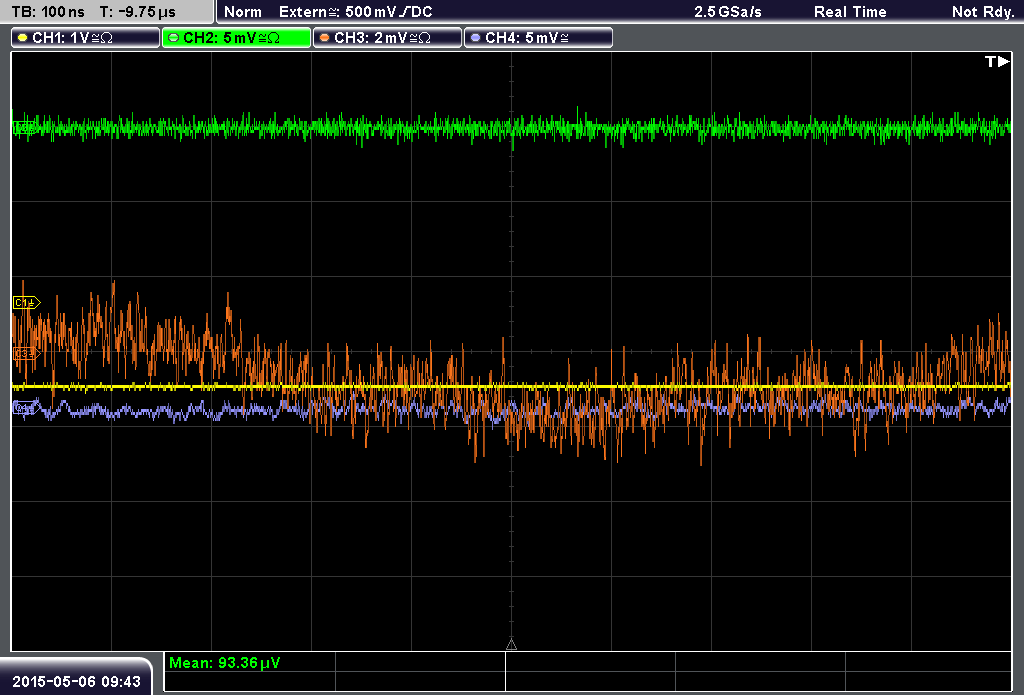Image resolution: width=1024 pixels, height=695 pixels.
Task: Select the CH2: 5mV channel tab
Action: [236, 38]
